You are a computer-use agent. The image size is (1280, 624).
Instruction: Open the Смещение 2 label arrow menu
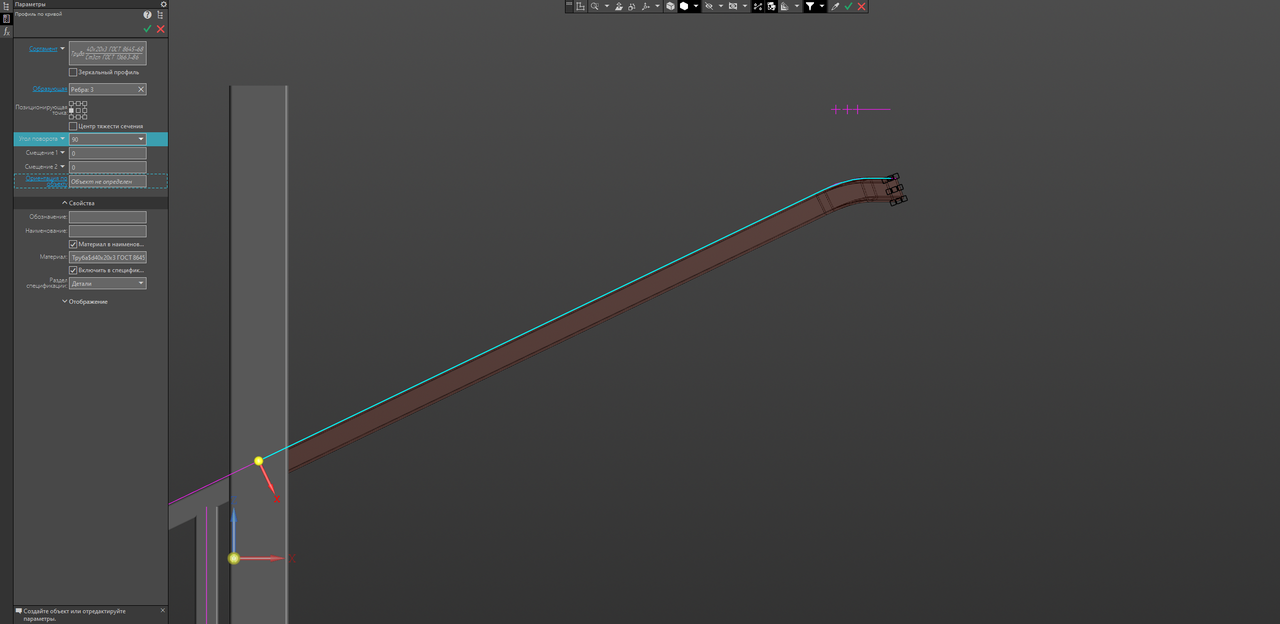tap(62, 166)
